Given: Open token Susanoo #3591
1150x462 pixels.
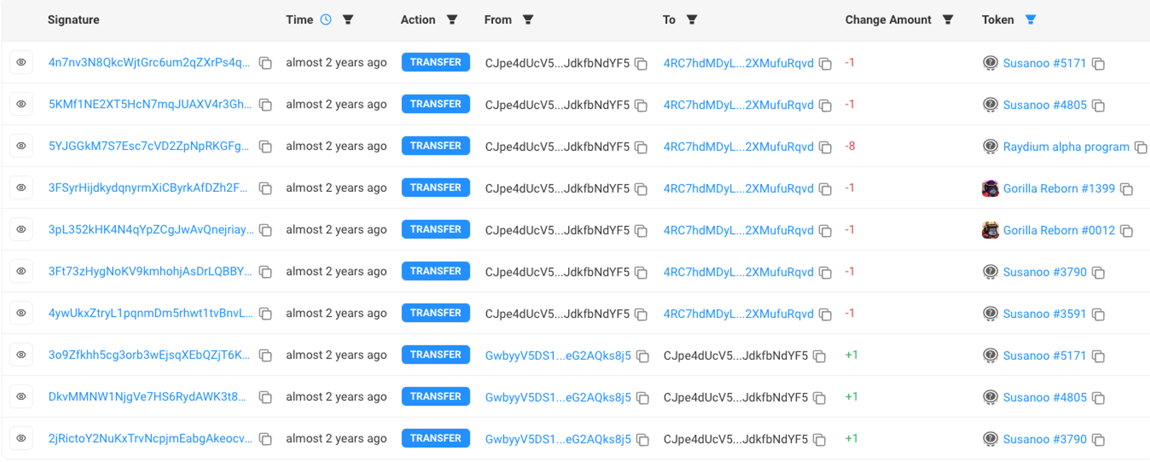Looking at the screenshot, I should tap(1044, 314).
